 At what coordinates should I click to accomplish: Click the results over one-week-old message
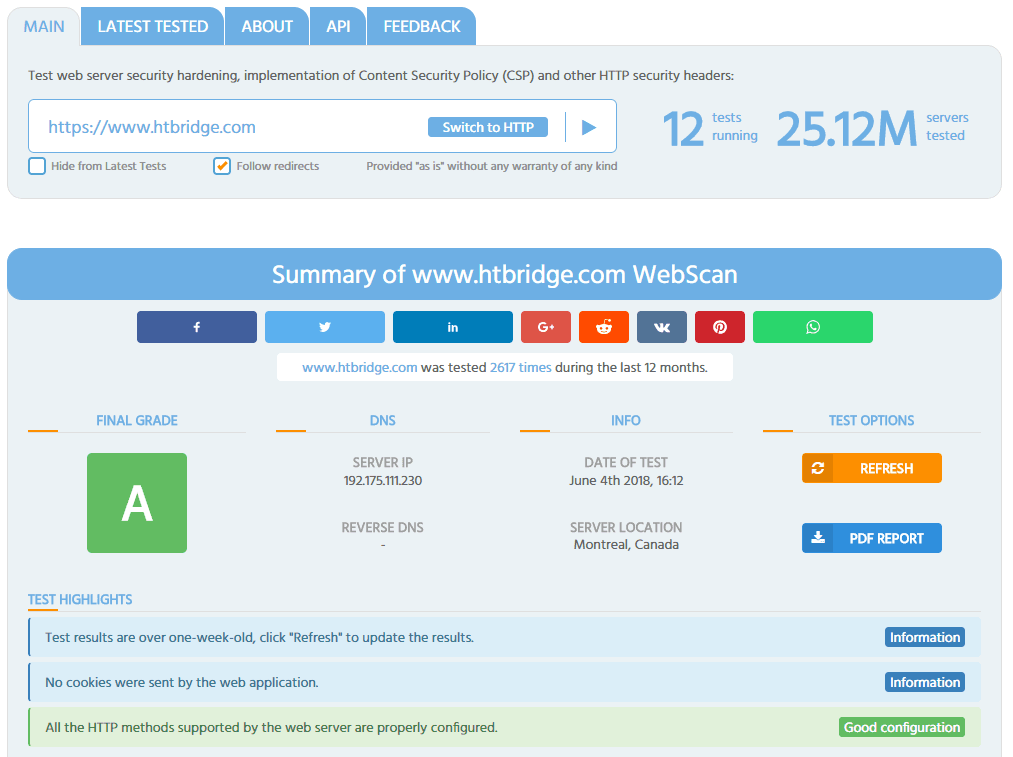[x=260, y=638]
